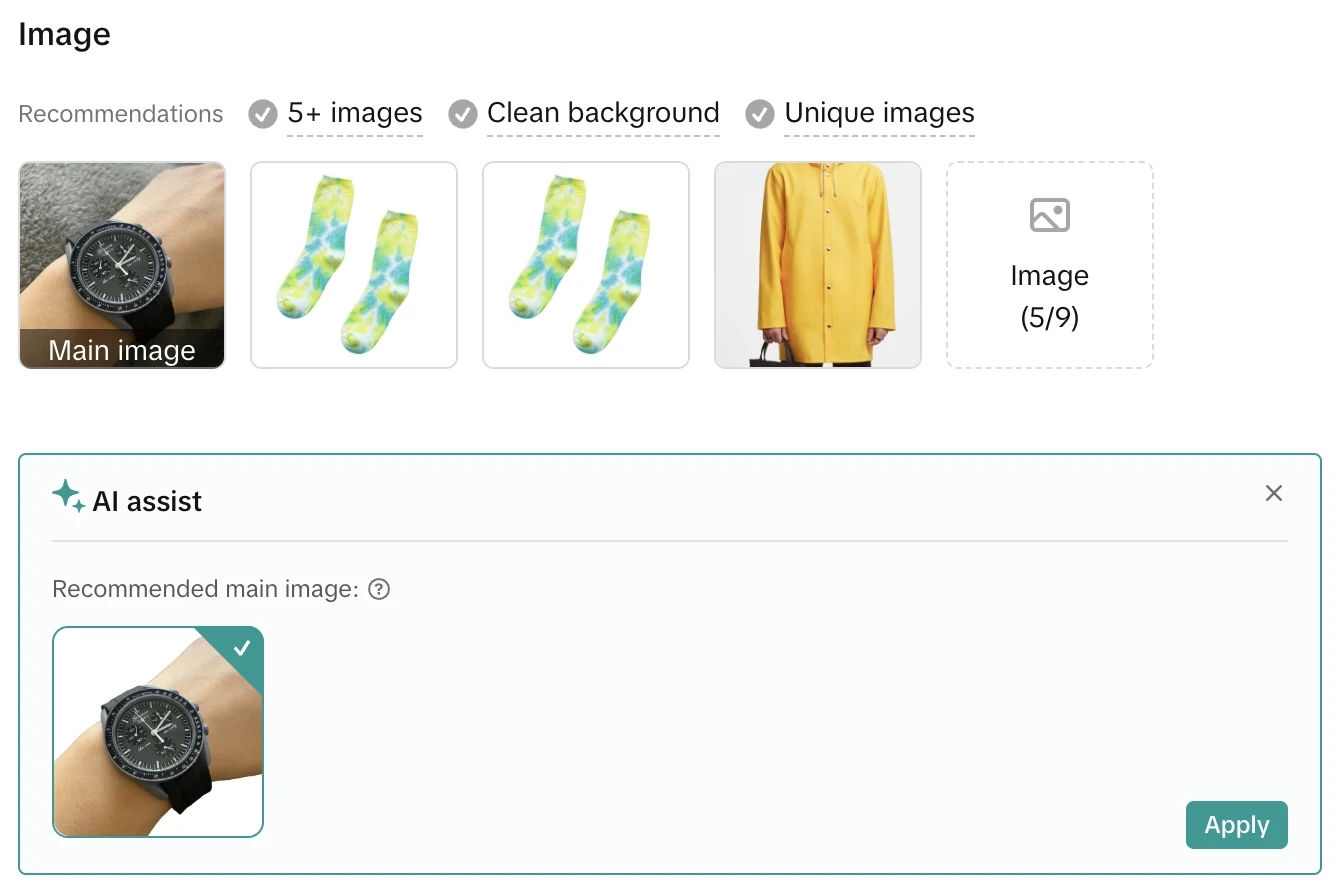This screenshot has width=1338, height=894.
Task: Click the 5+ images checkmark icon
Action: [263, 114]
